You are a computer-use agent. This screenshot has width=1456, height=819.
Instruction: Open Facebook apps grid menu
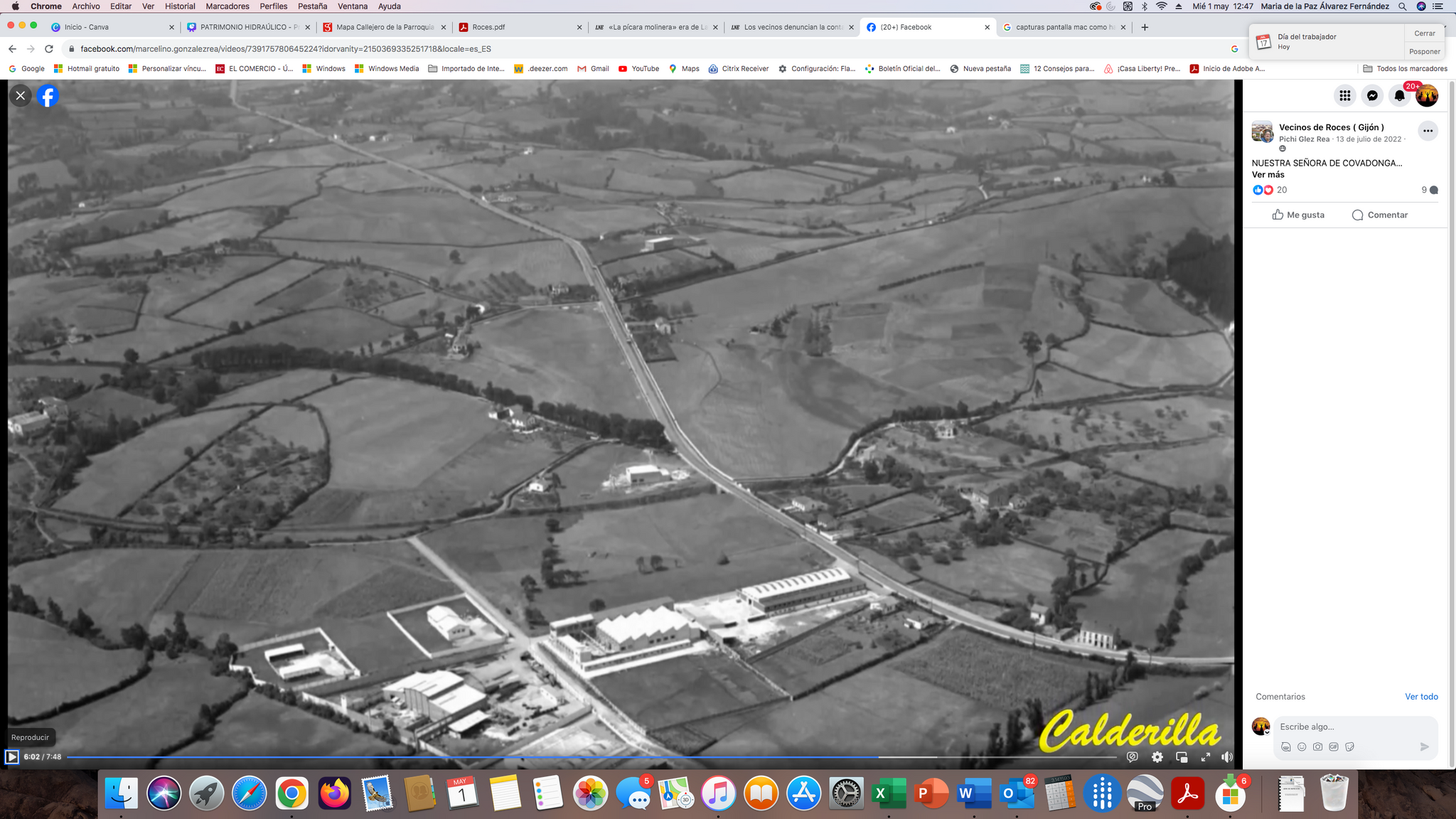[1344, 96]
